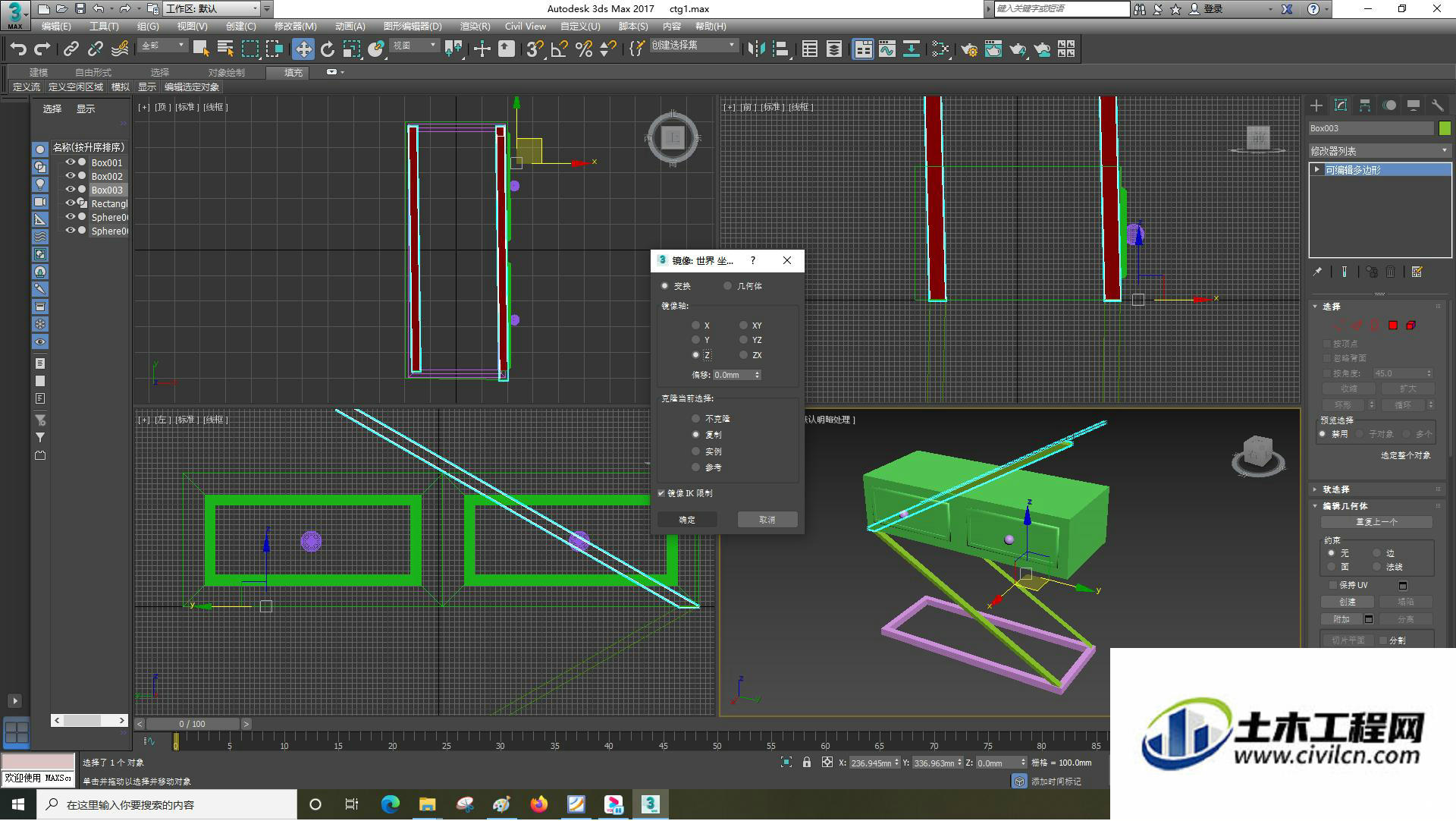Choose the Rectangular Selection Region tool
The height and width of the screenshot is (821, 1456).
pos(249,49)
